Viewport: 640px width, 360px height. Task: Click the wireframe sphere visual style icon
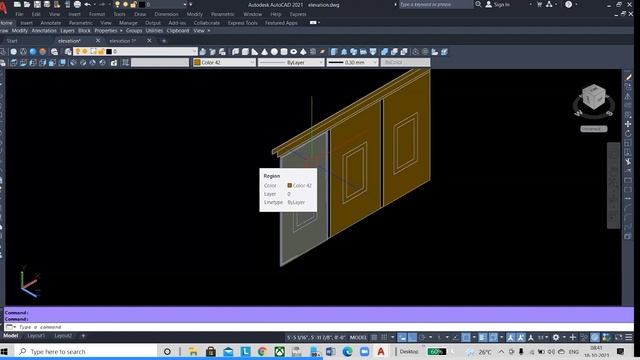point(23,52)
